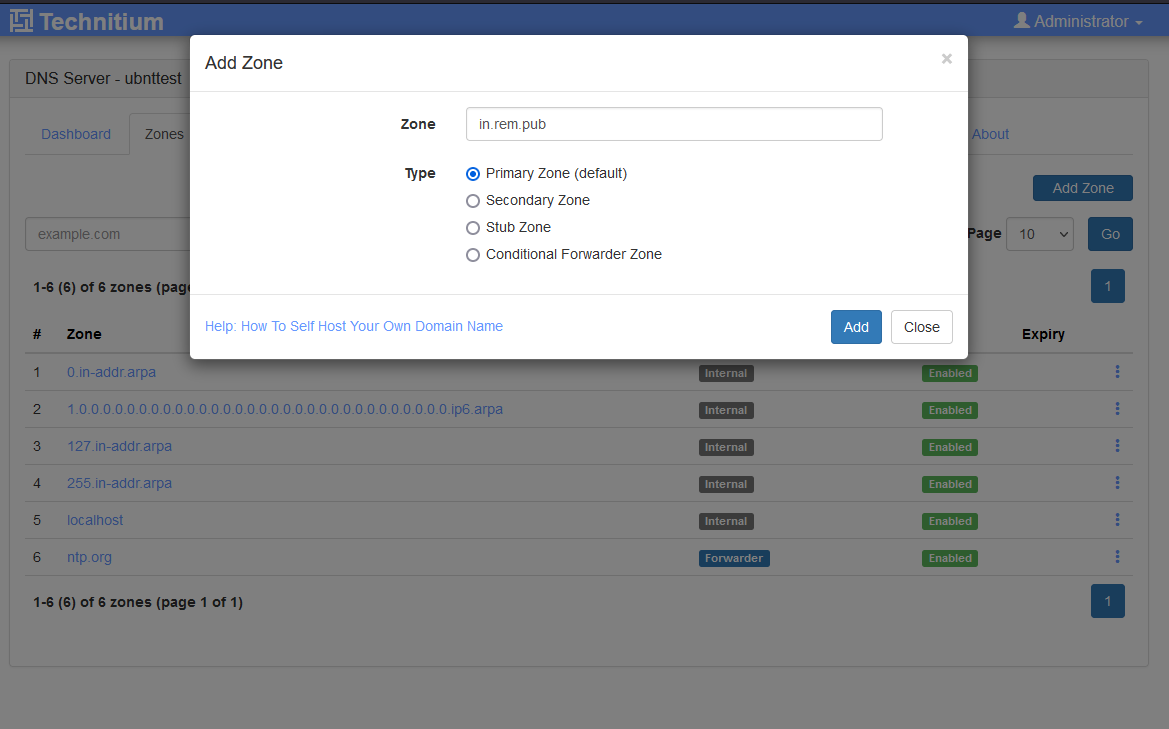This screenshot has width=1169, height=729.
Task: Click the Technitium logo icon
Action: point(21,21)
